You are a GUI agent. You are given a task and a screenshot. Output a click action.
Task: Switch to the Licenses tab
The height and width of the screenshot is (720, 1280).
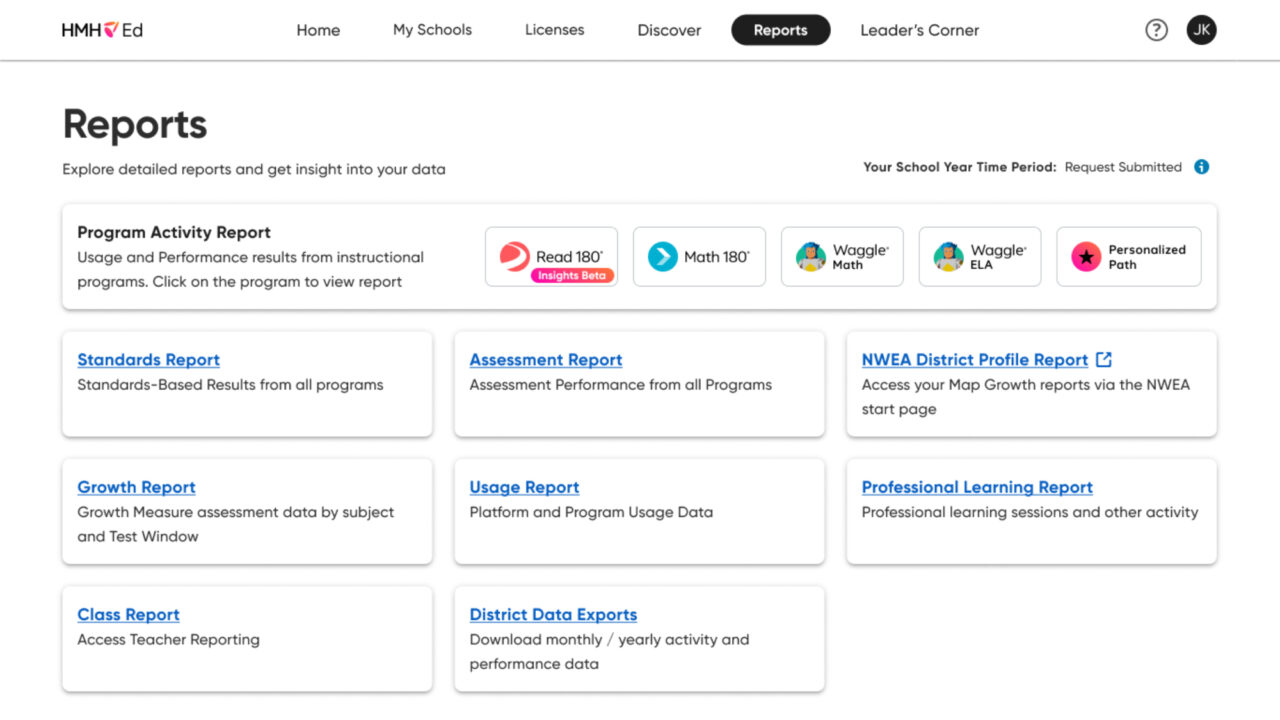tap(554, 30)
